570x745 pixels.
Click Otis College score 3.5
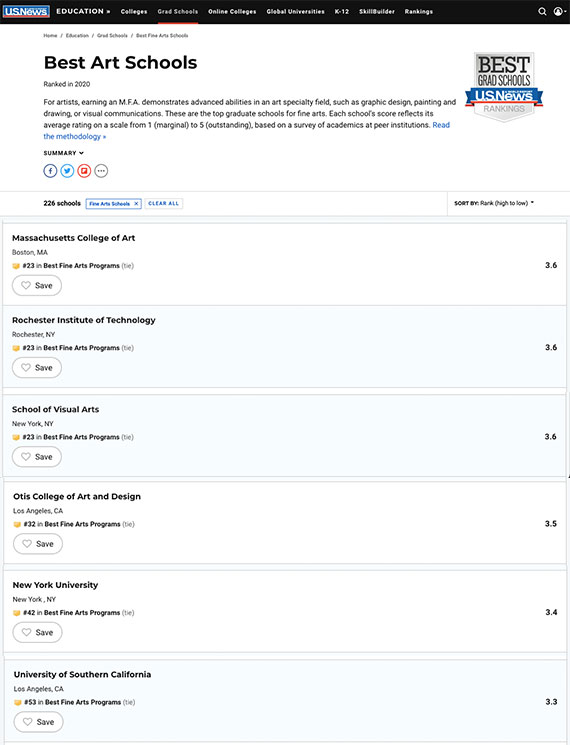click(x=551, y=524)
